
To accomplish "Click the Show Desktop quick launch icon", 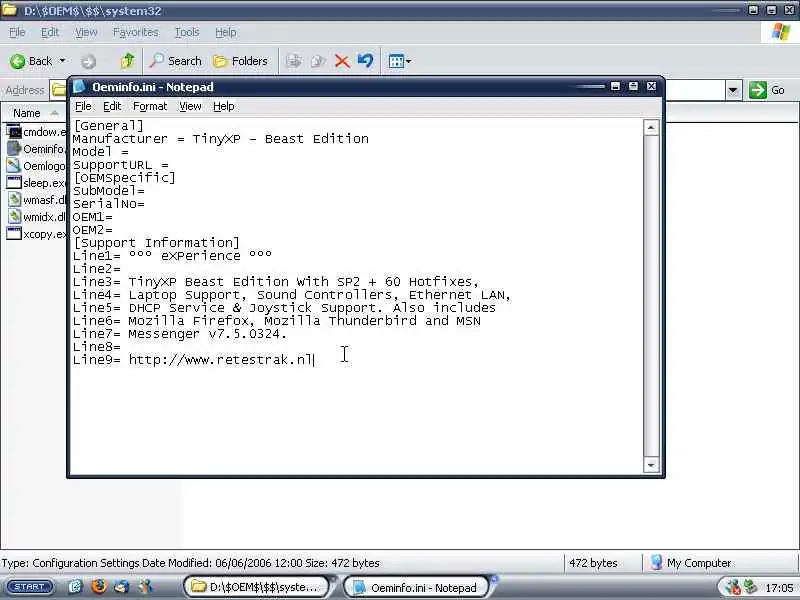I will [75, 587].
